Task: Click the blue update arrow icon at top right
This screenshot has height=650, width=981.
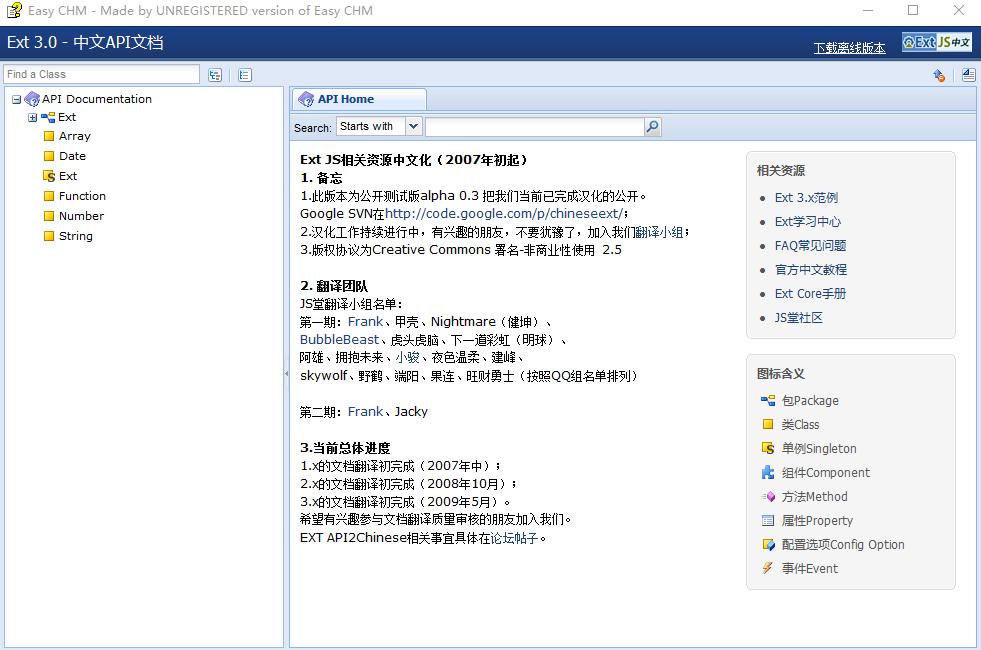Action: click(x=939, y=74)
